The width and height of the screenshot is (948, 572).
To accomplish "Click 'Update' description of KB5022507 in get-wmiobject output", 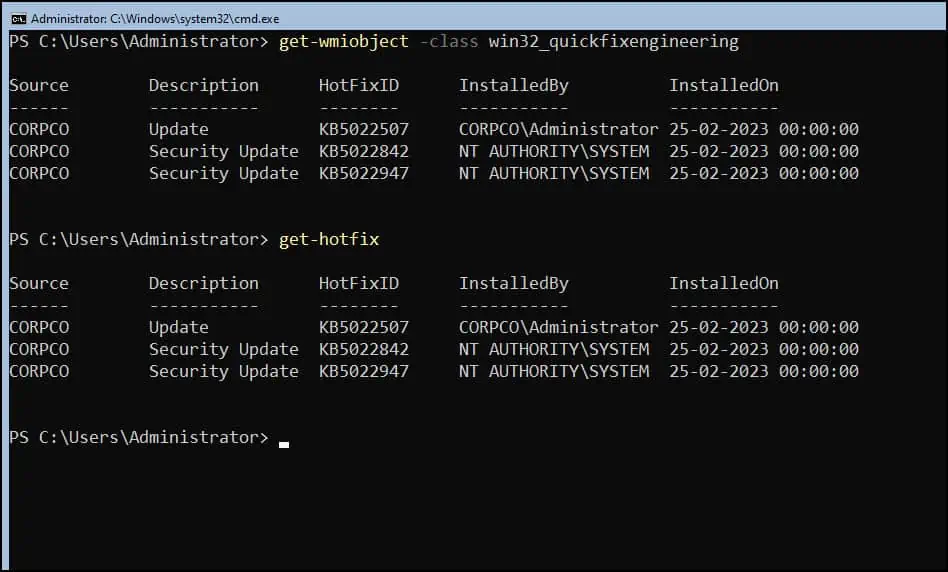I will (178, 129).
